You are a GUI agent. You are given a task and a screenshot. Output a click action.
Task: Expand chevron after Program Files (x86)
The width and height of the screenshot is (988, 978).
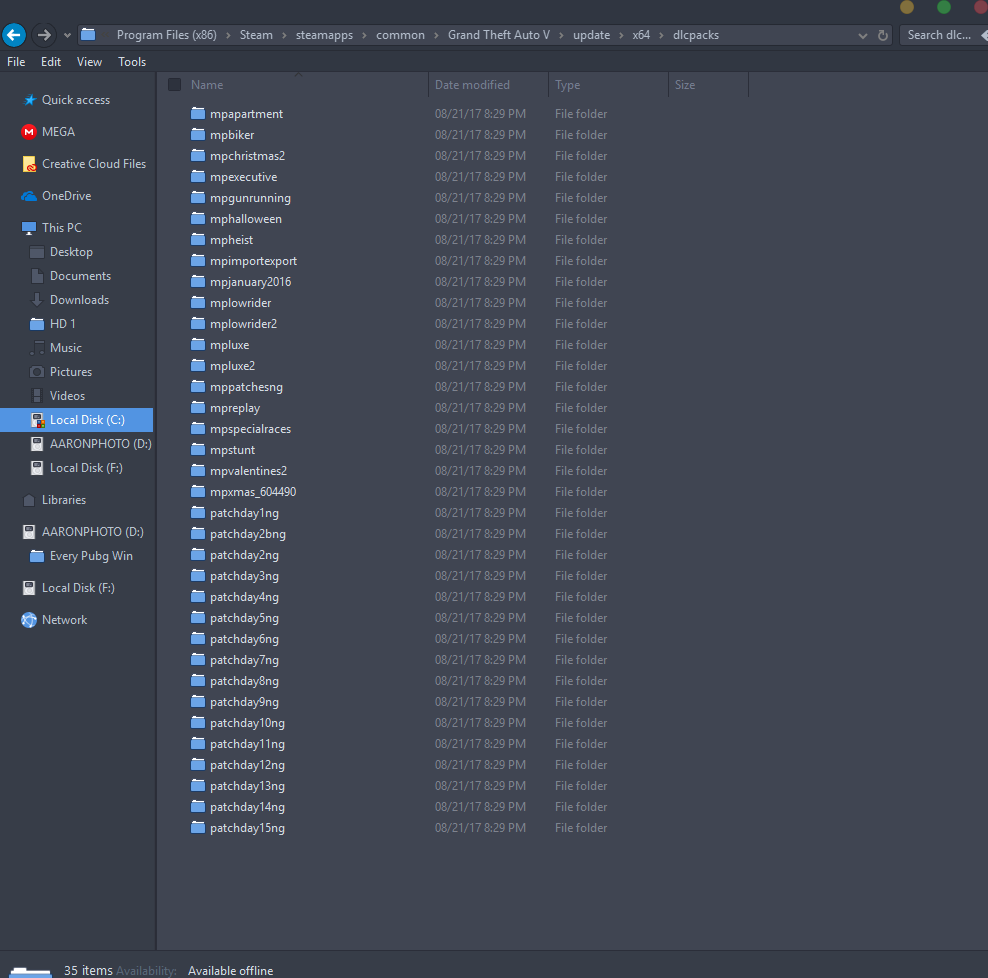point(227,35)
